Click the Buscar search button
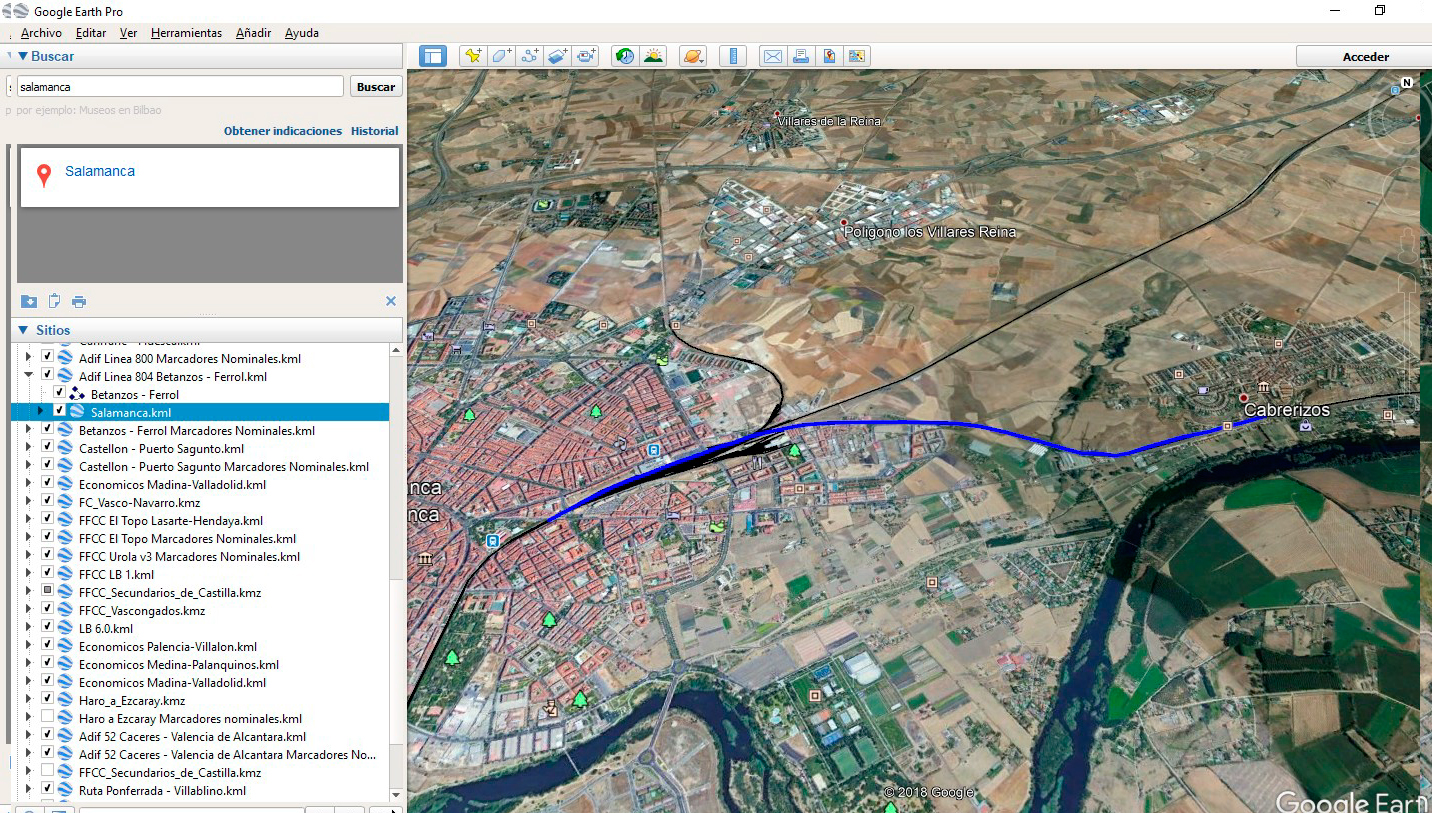The image size is (1432, 813). (x=376, y=87)
